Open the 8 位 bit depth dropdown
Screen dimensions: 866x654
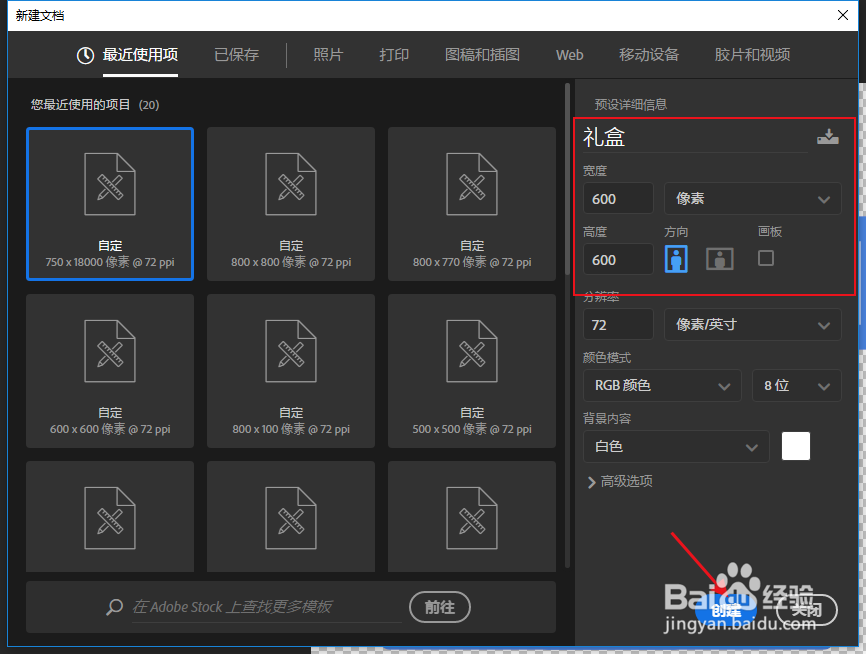pyautogui.click(x=796, y=385)
